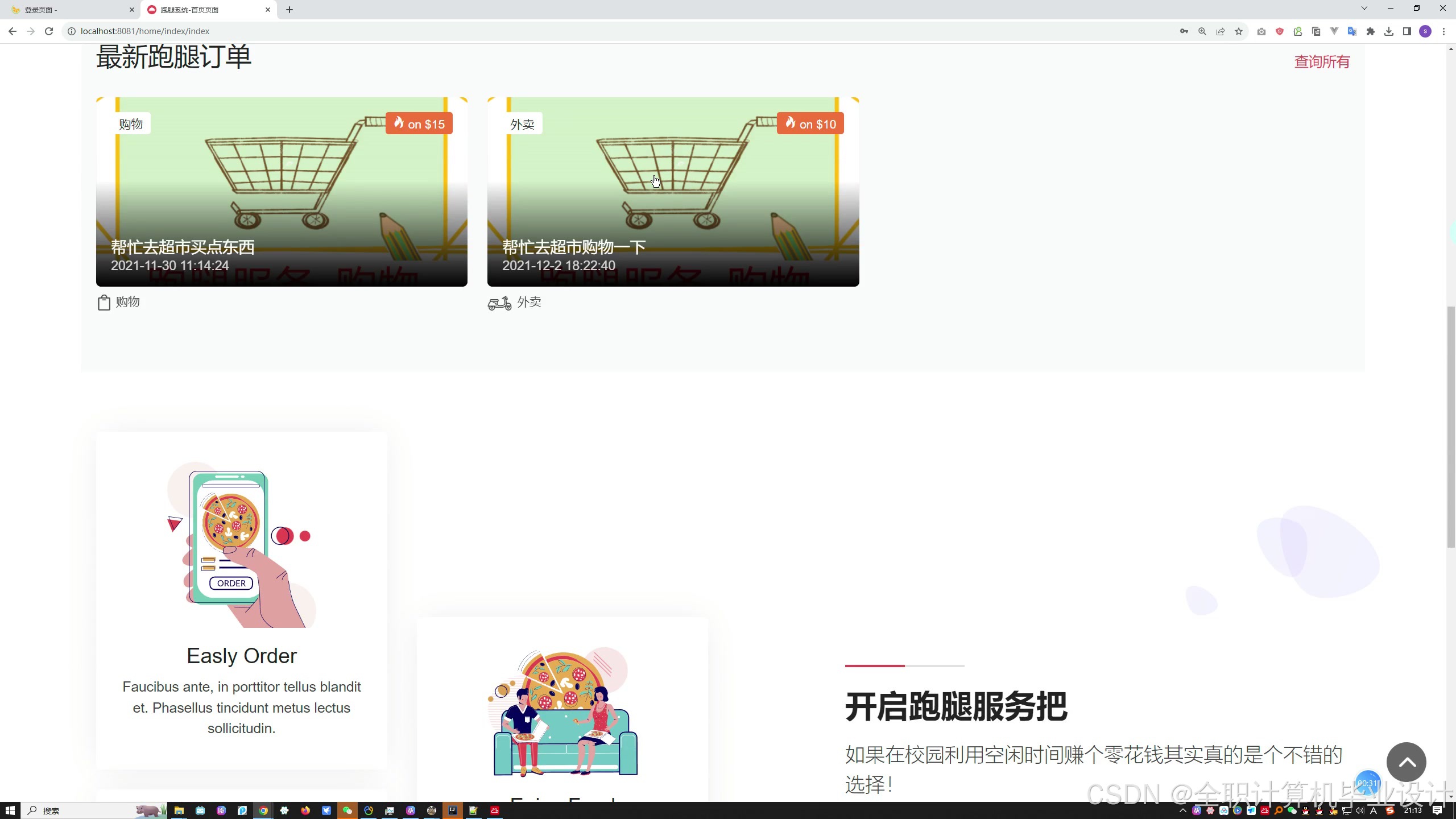Click the Windows Start button

click(x=10, y=810)
